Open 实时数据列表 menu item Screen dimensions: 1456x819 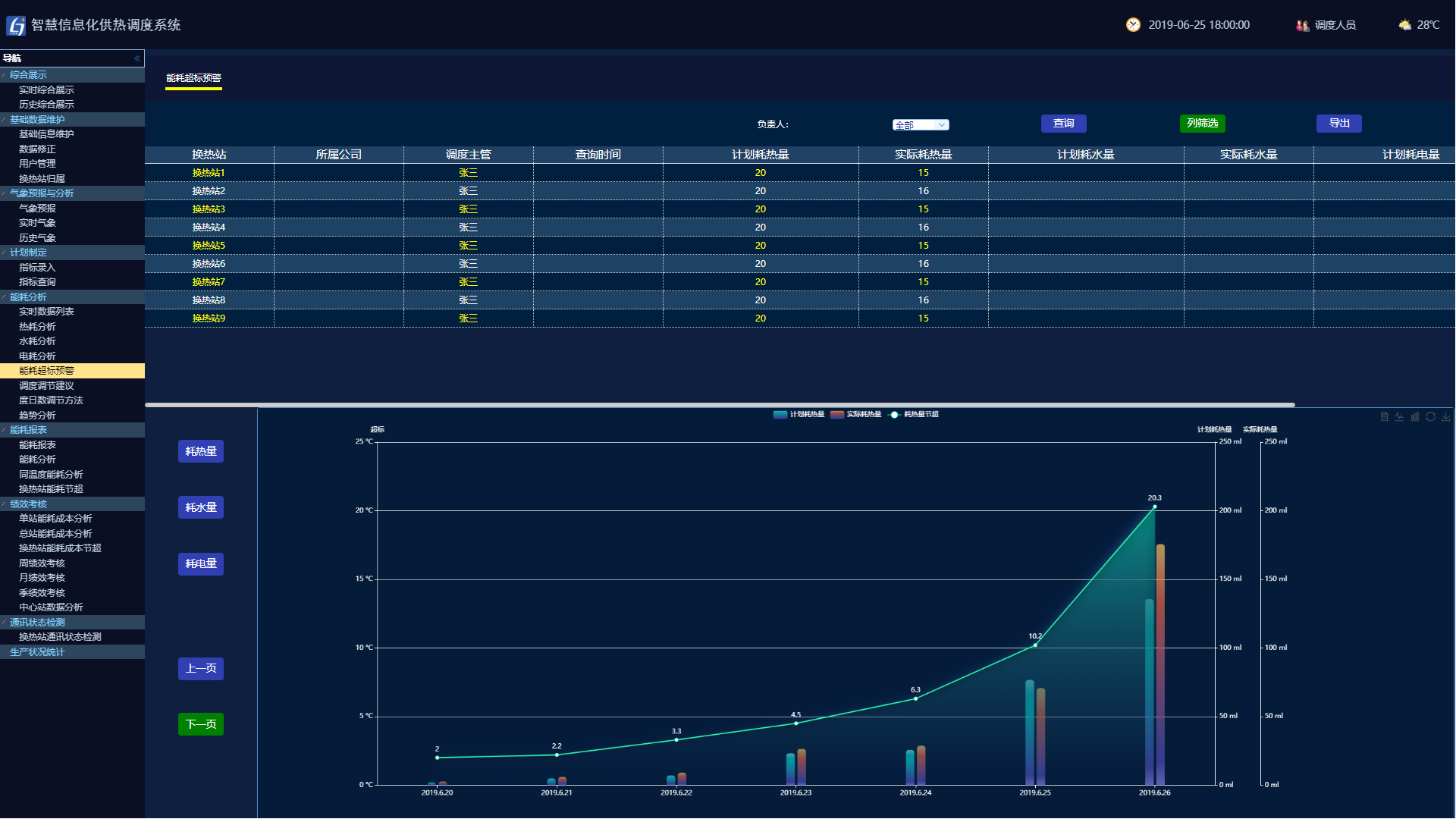click(46, 312)
